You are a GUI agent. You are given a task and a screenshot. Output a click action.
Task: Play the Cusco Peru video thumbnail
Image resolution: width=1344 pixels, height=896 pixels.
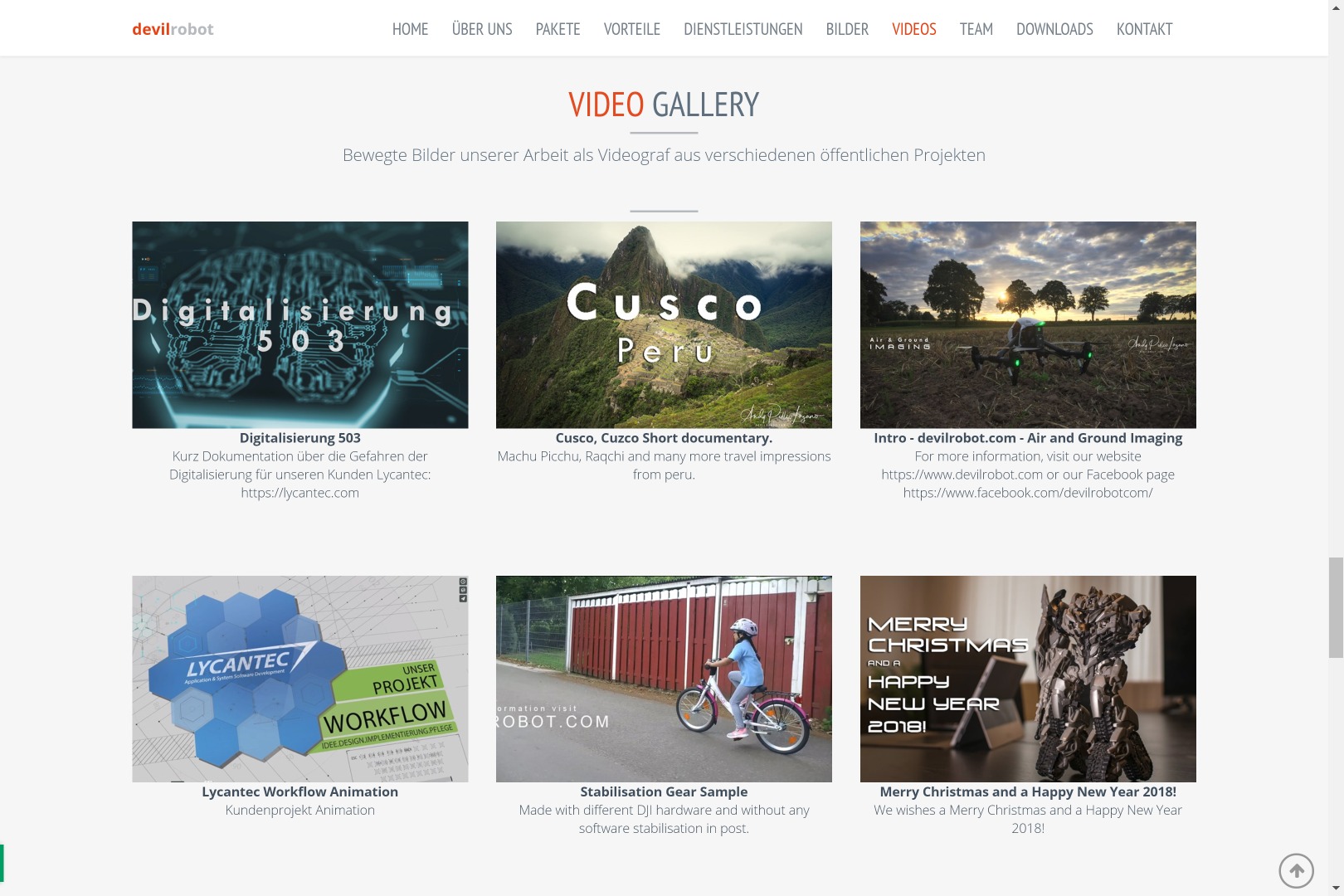click(664, 324)
